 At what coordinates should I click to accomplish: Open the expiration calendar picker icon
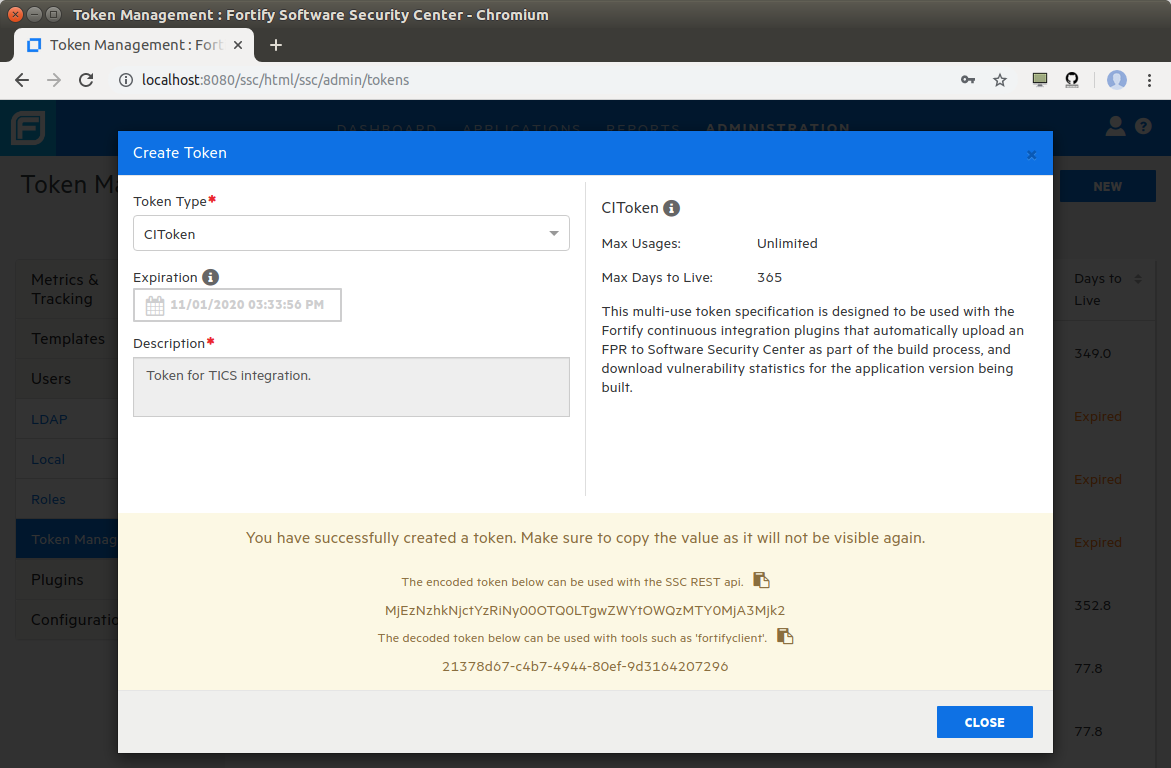(x=155, y=305)
